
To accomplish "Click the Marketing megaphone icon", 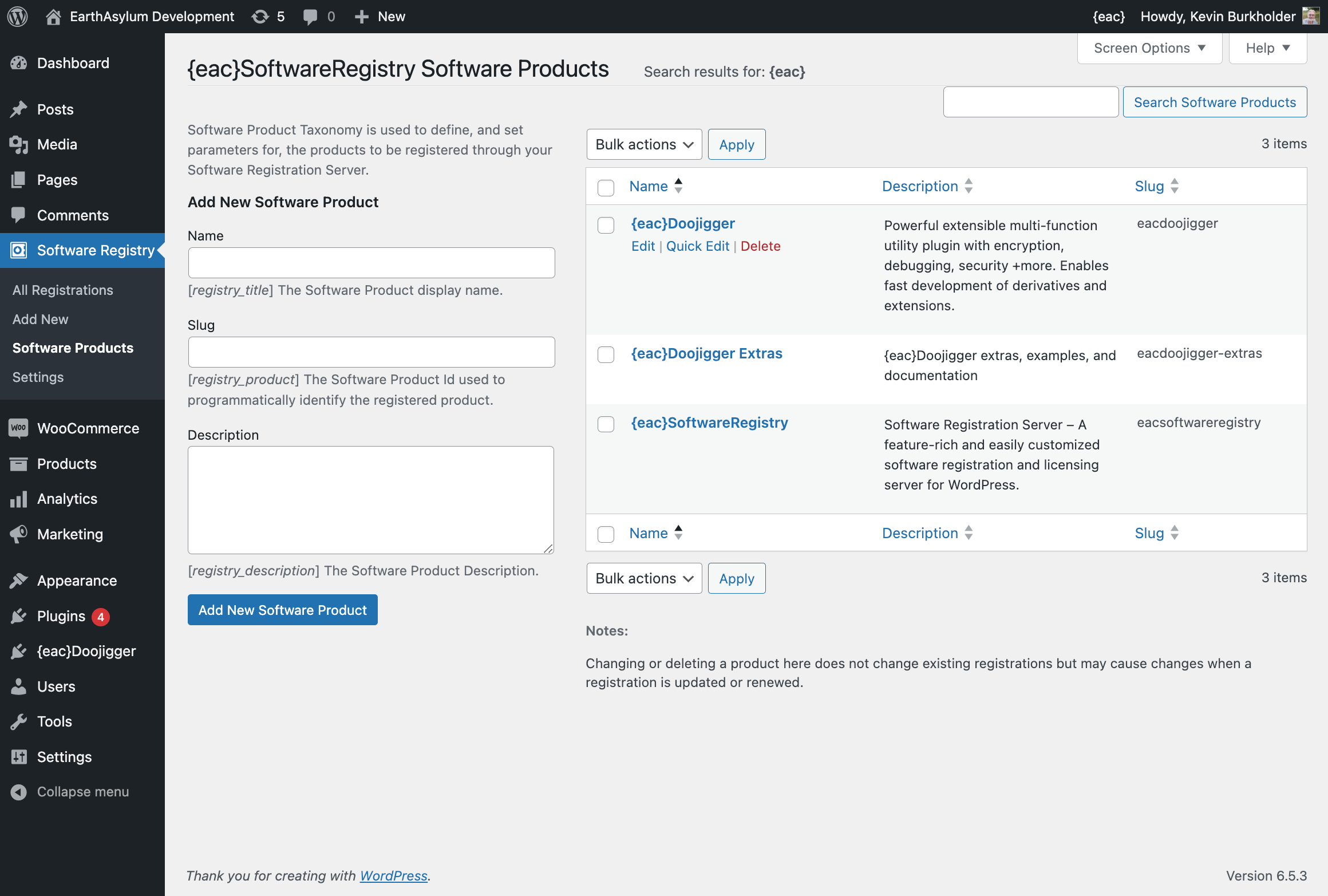I will click(x=19, y=534).
